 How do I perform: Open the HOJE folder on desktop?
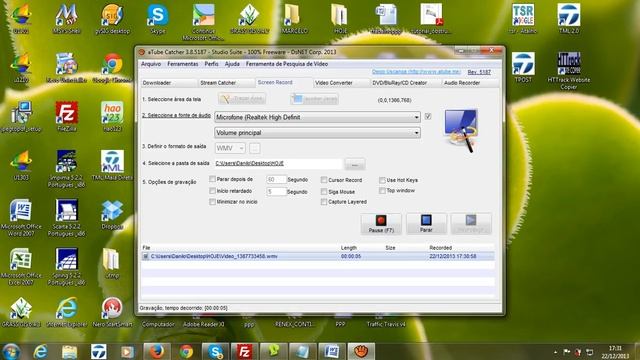click(x=340, y=19)
